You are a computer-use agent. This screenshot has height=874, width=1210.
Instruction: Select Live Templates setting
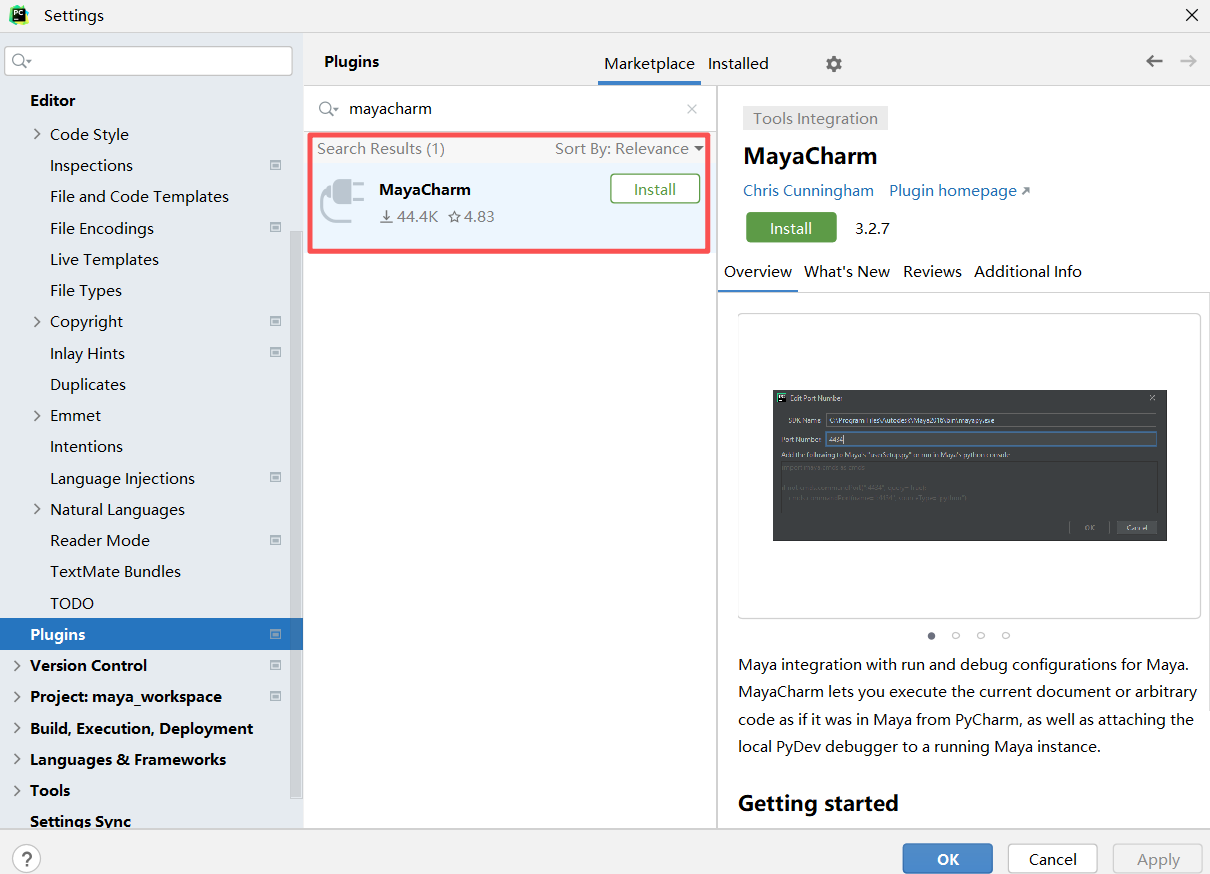click(x=104, y=259)
